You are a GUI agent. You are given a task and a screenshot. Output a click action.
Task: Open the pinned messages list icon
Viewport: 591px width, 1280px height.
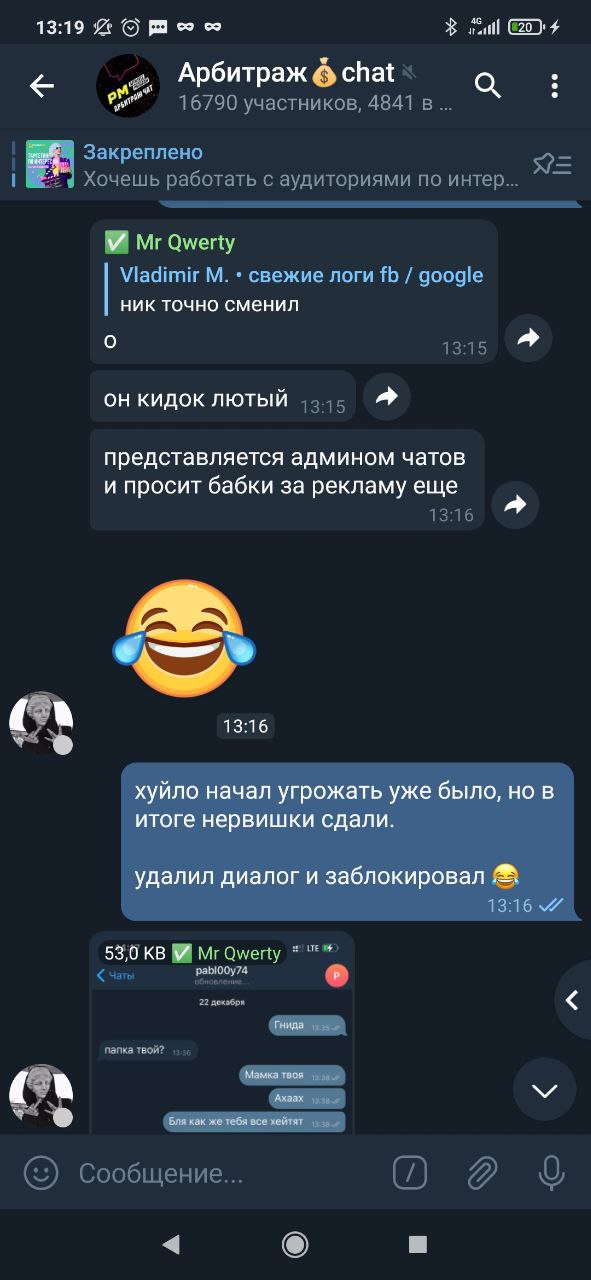(x=551, y=165)
